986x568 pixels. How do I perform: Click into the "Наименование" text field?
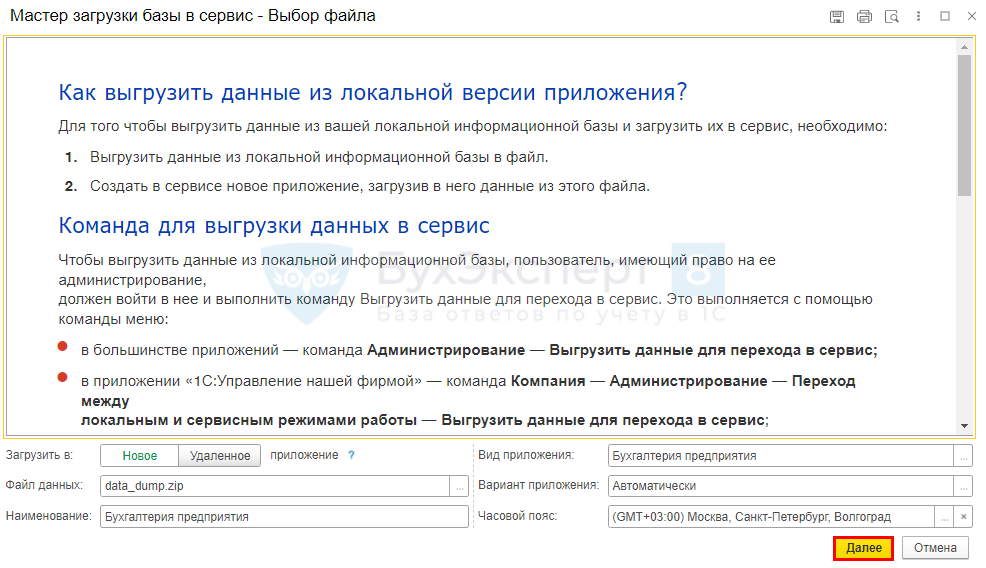[284, 517]
